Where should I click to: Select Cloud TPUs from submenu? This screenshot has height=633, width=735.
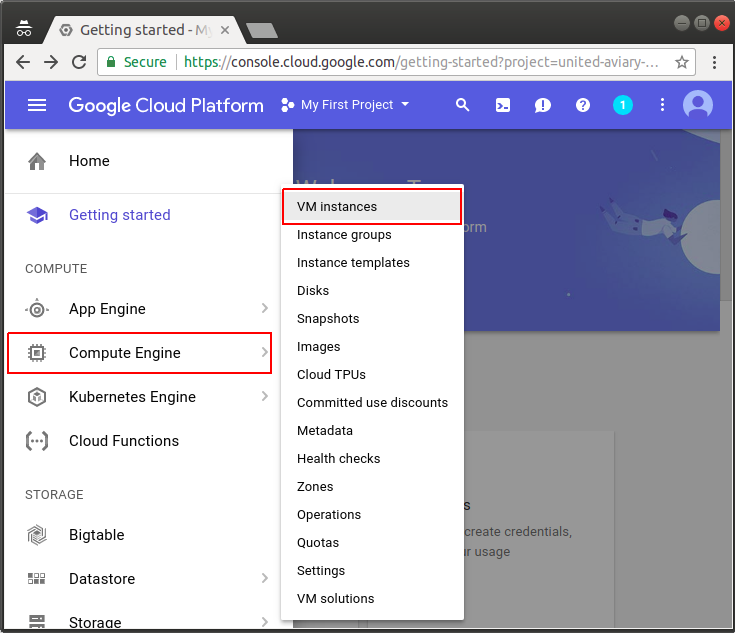372,375
